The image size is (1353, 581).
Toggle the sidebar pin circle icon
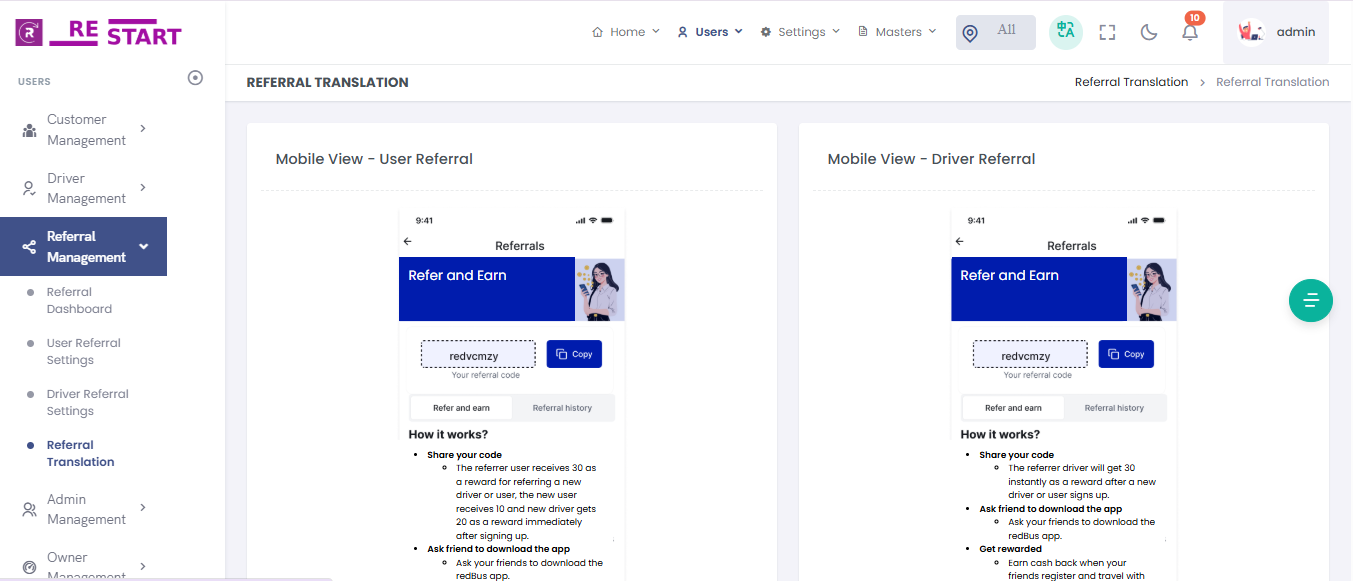(196, 78)
